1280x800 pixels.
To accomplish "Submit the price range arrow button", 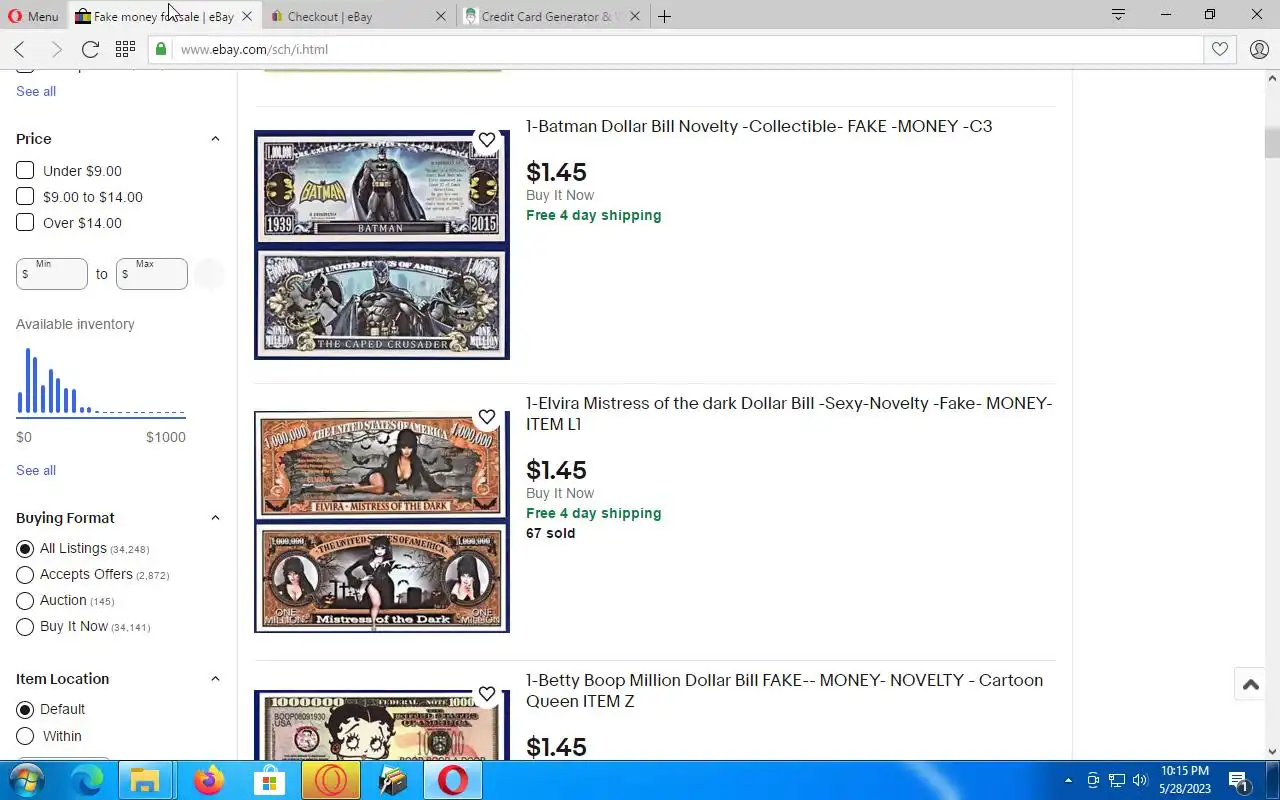I will pyautogui.click(x=208, y=274).
